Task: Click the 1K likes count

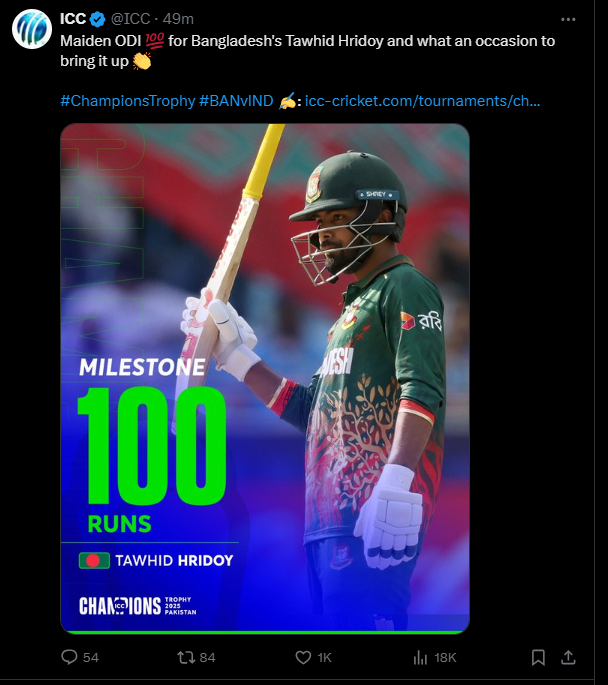Action: click(x=325, y=657)
